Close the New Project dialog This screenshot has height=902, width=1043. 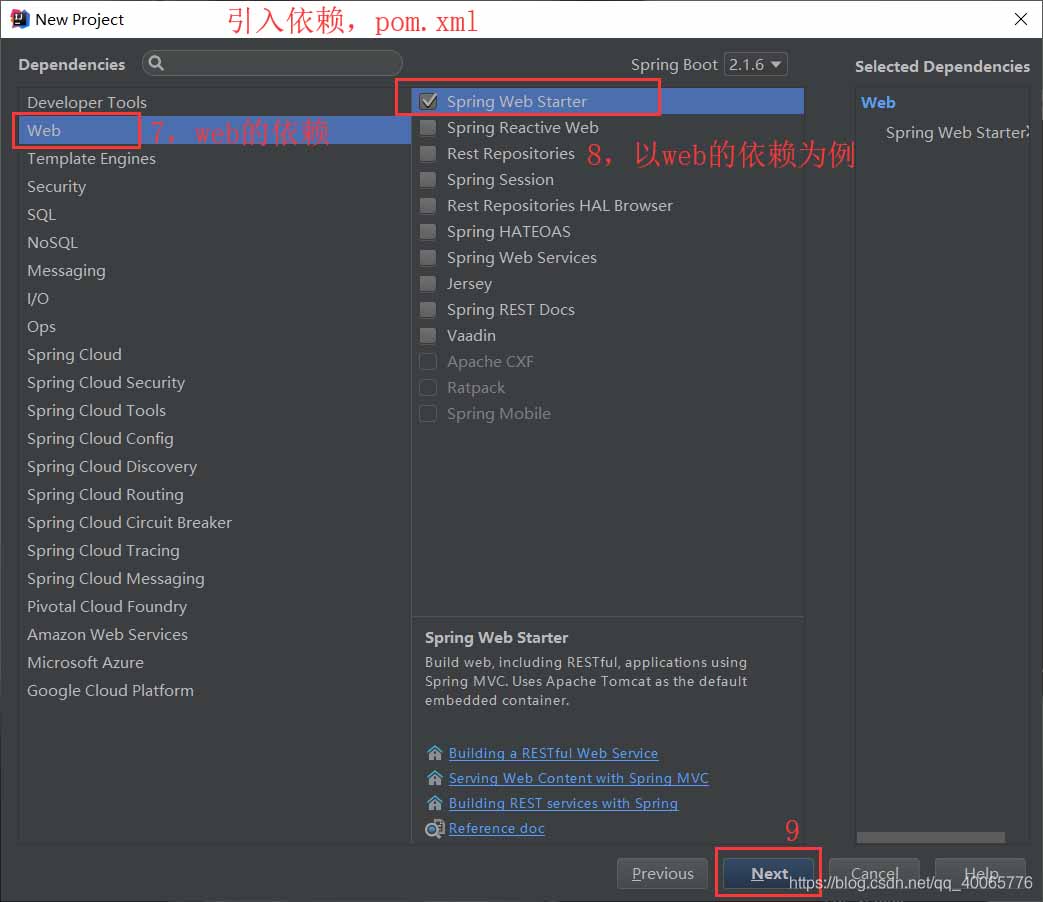(x=1020, y=19)
